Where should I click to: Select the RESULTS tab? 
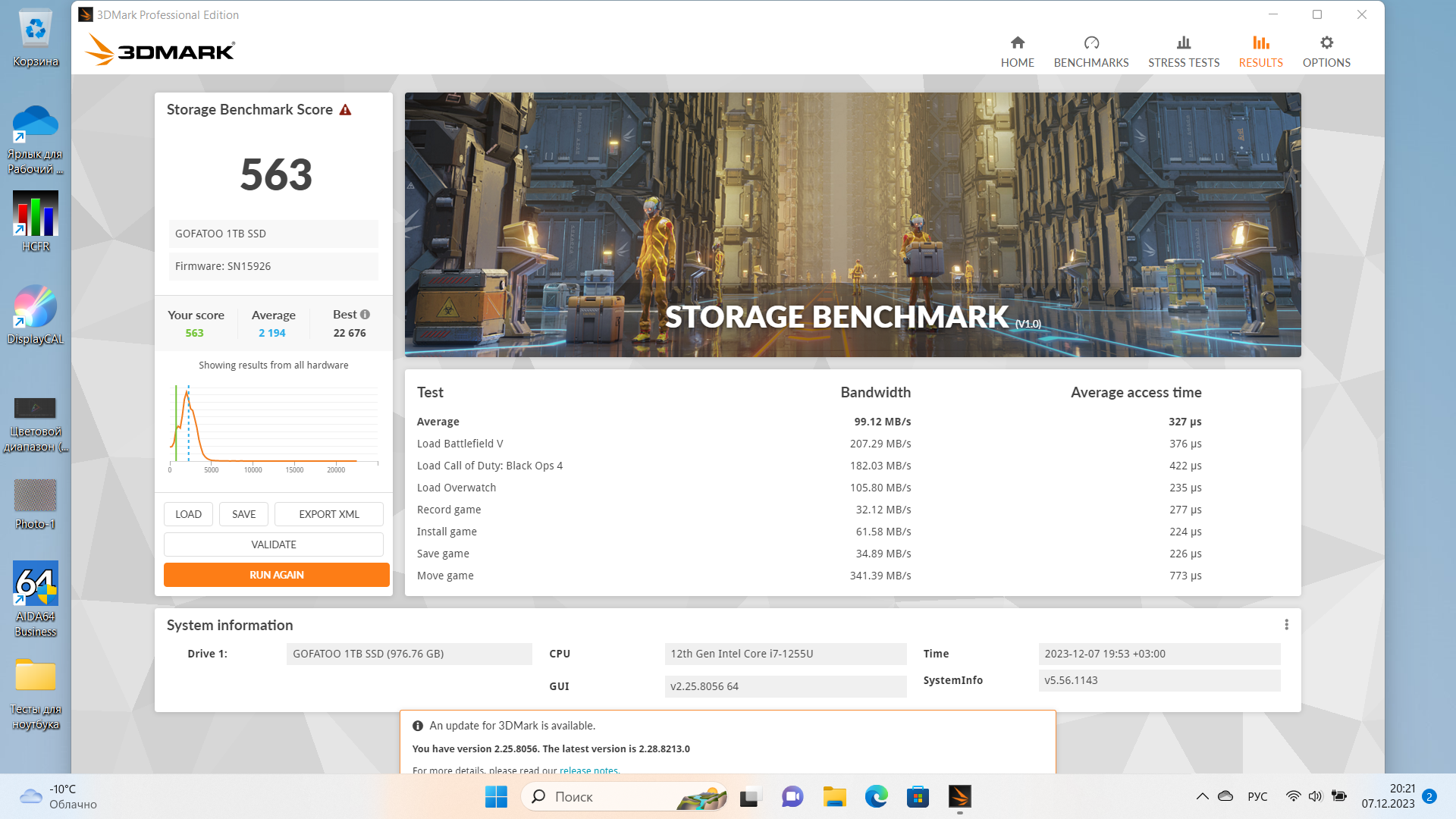click(1260, 51)
